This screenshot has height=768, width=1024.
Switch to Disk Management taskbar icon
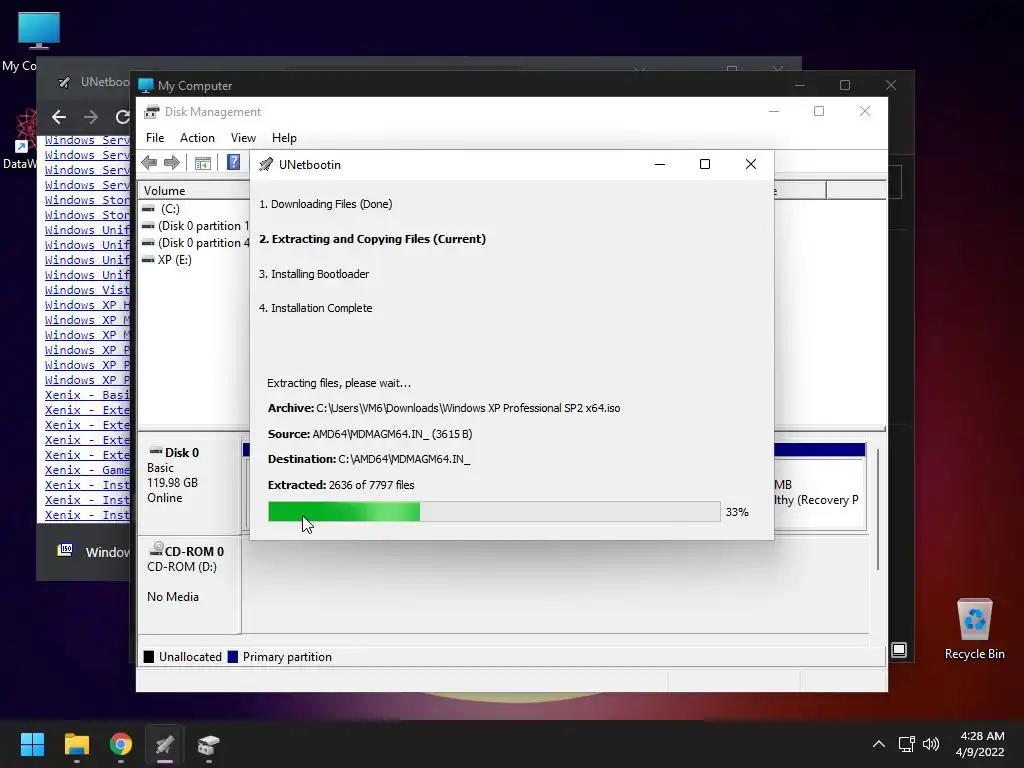208,744
